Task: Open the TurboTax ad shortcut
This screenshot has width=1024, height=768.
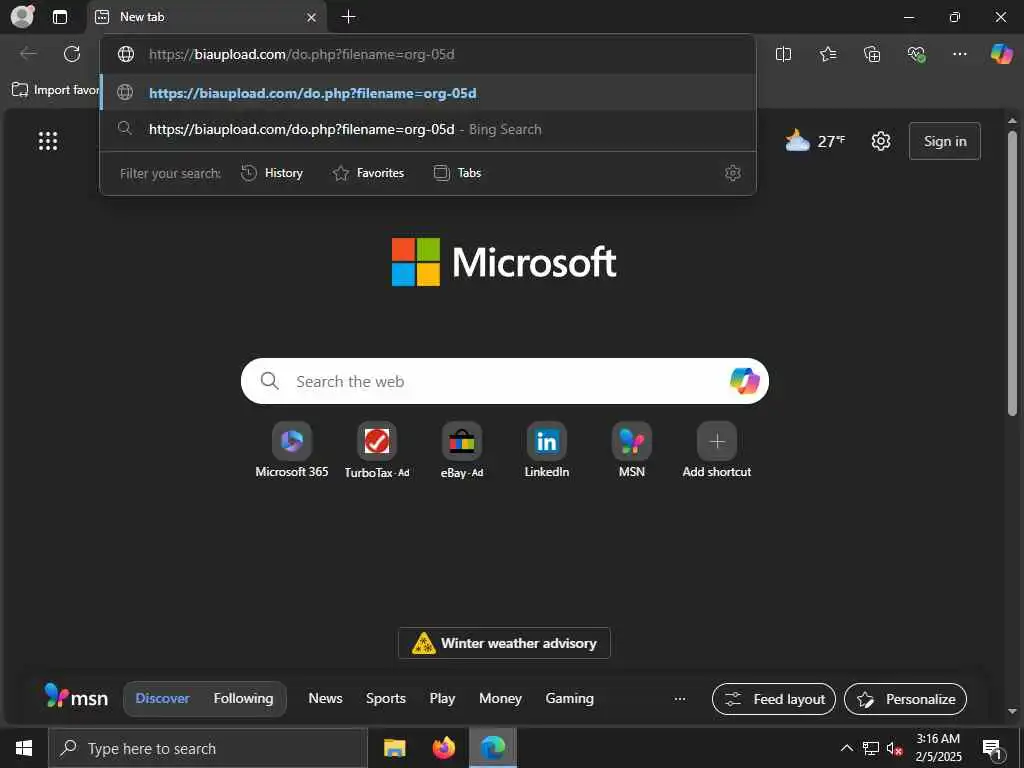Action: click(377, 450)
